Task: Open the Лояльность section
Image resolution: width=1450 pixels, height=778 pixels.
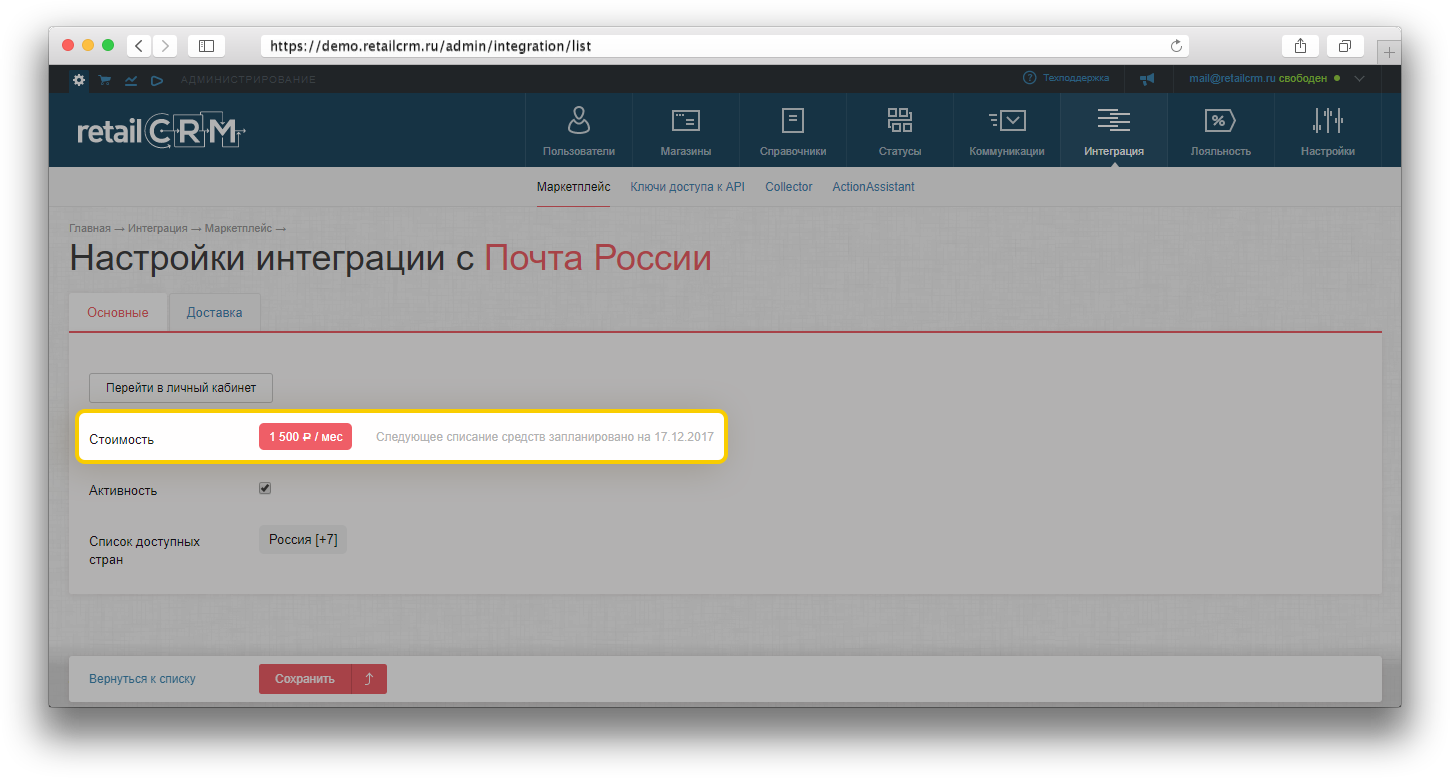Action: tap(1221, 131)
